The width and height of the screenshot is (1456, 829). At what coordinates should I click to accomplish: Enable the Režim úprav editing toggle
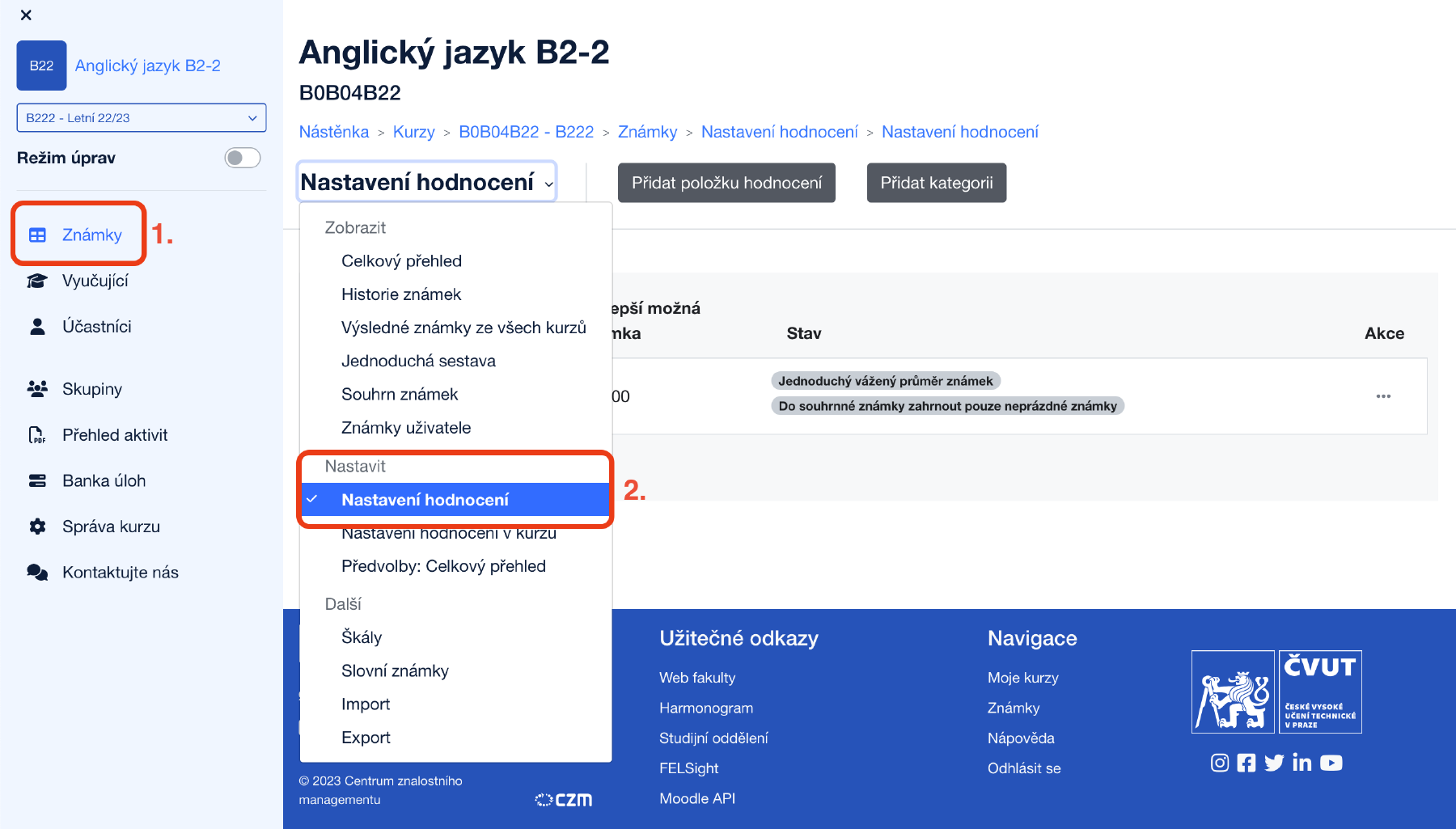[x=242, y=158]
